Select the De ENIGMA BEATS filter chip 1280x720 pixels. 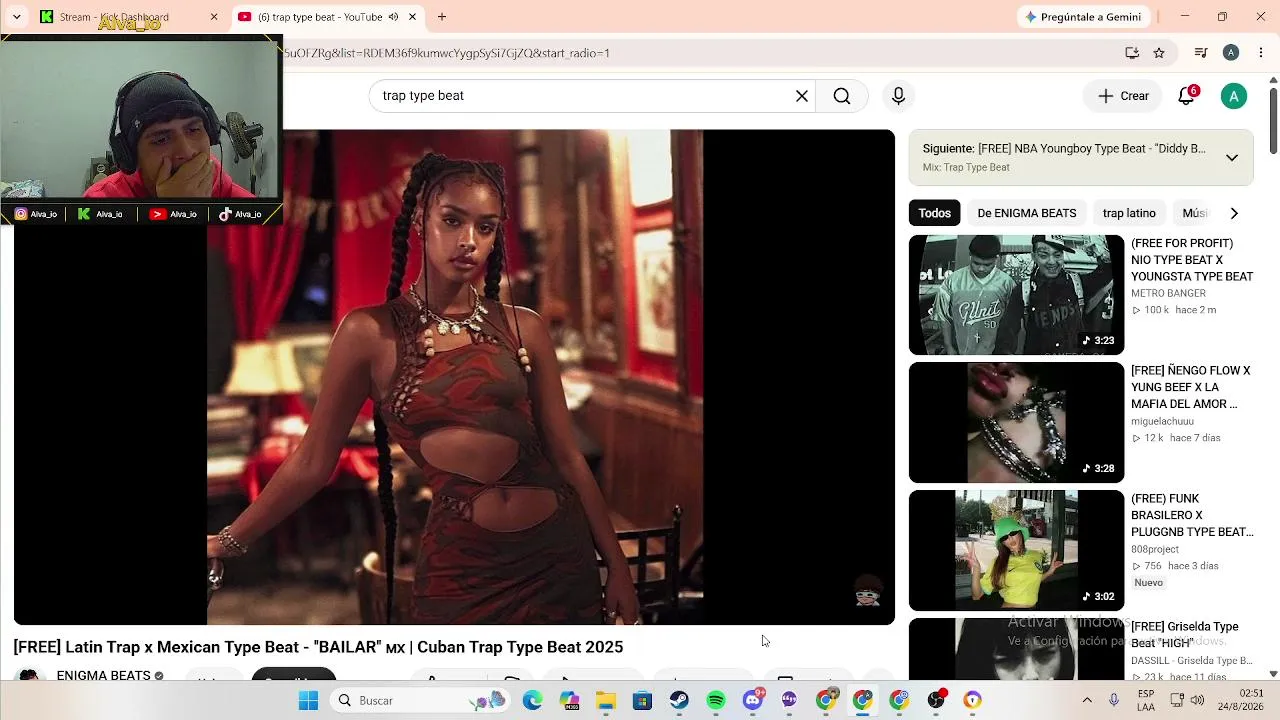[x=1027, y=213]
